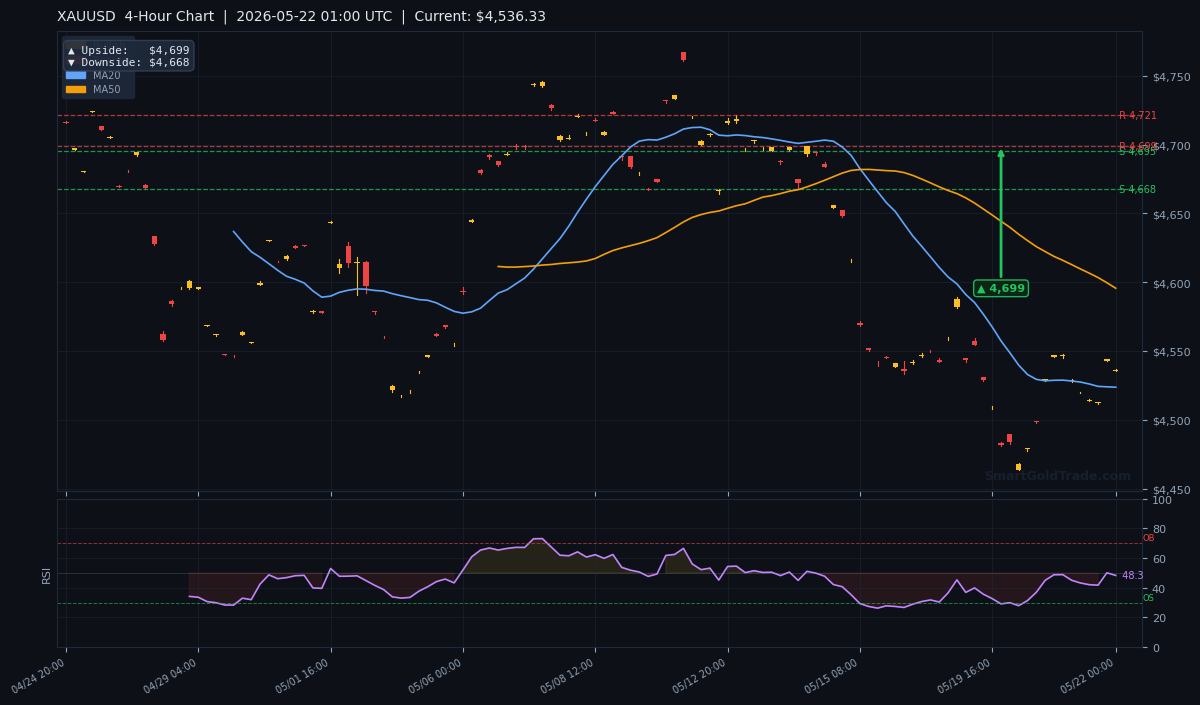
Task: Click the $4,650 price axis label
Action: coord(1172,215)
